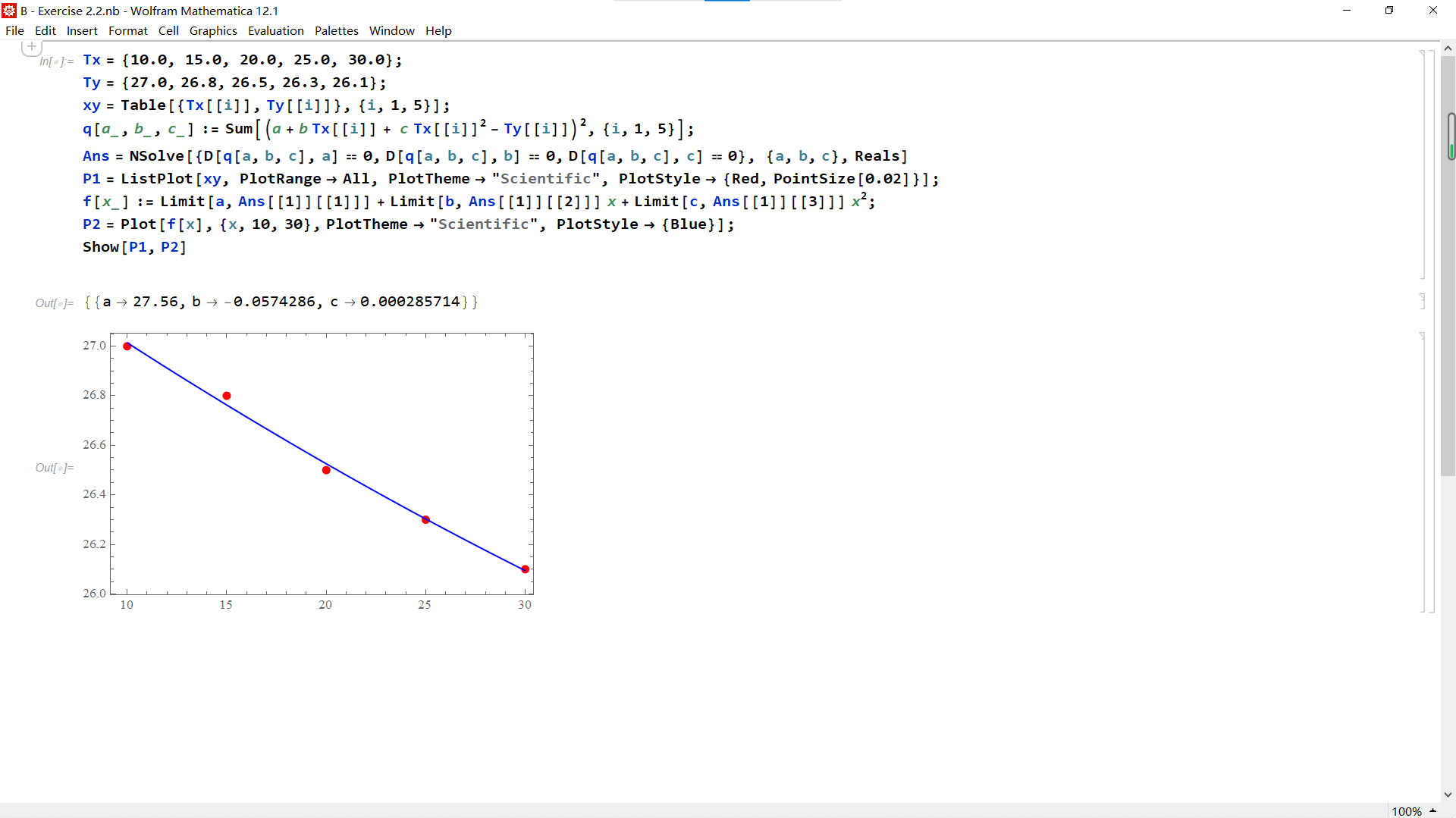This screenshot has width=1456, height=818.
Task: Open the Help menu
Action: 438,30
